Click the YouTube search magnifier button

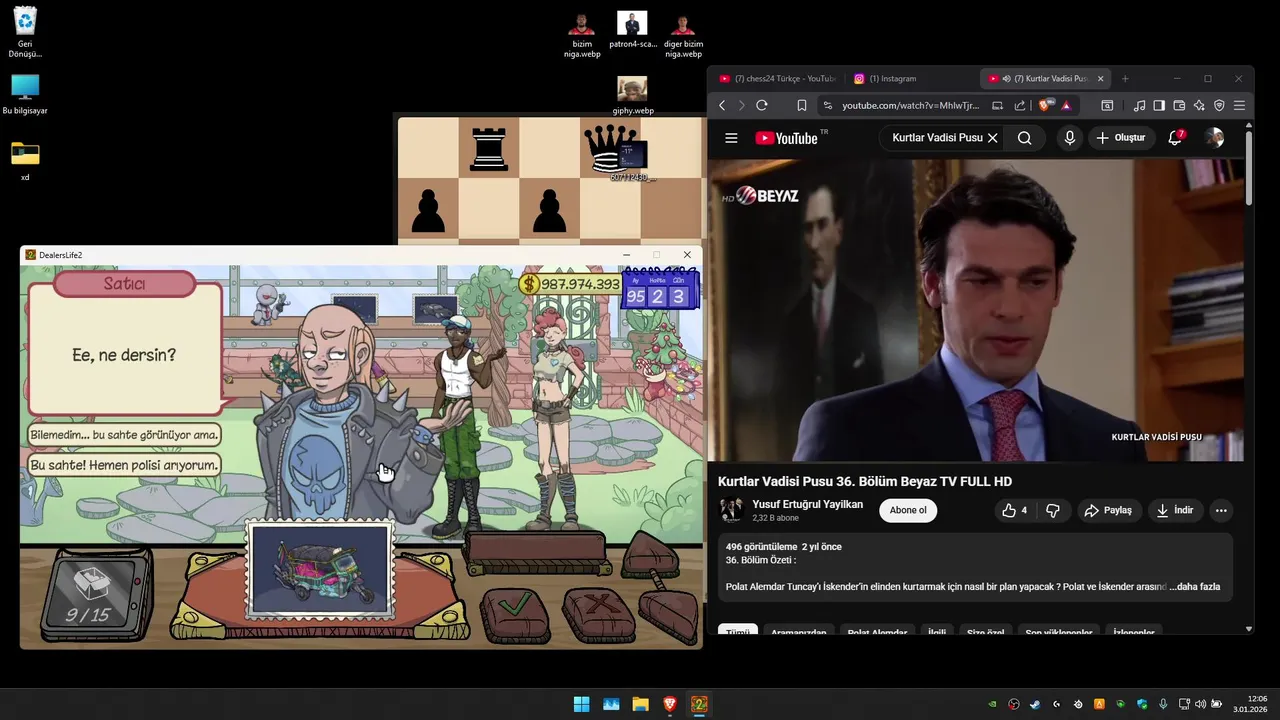click(1024, 138)
